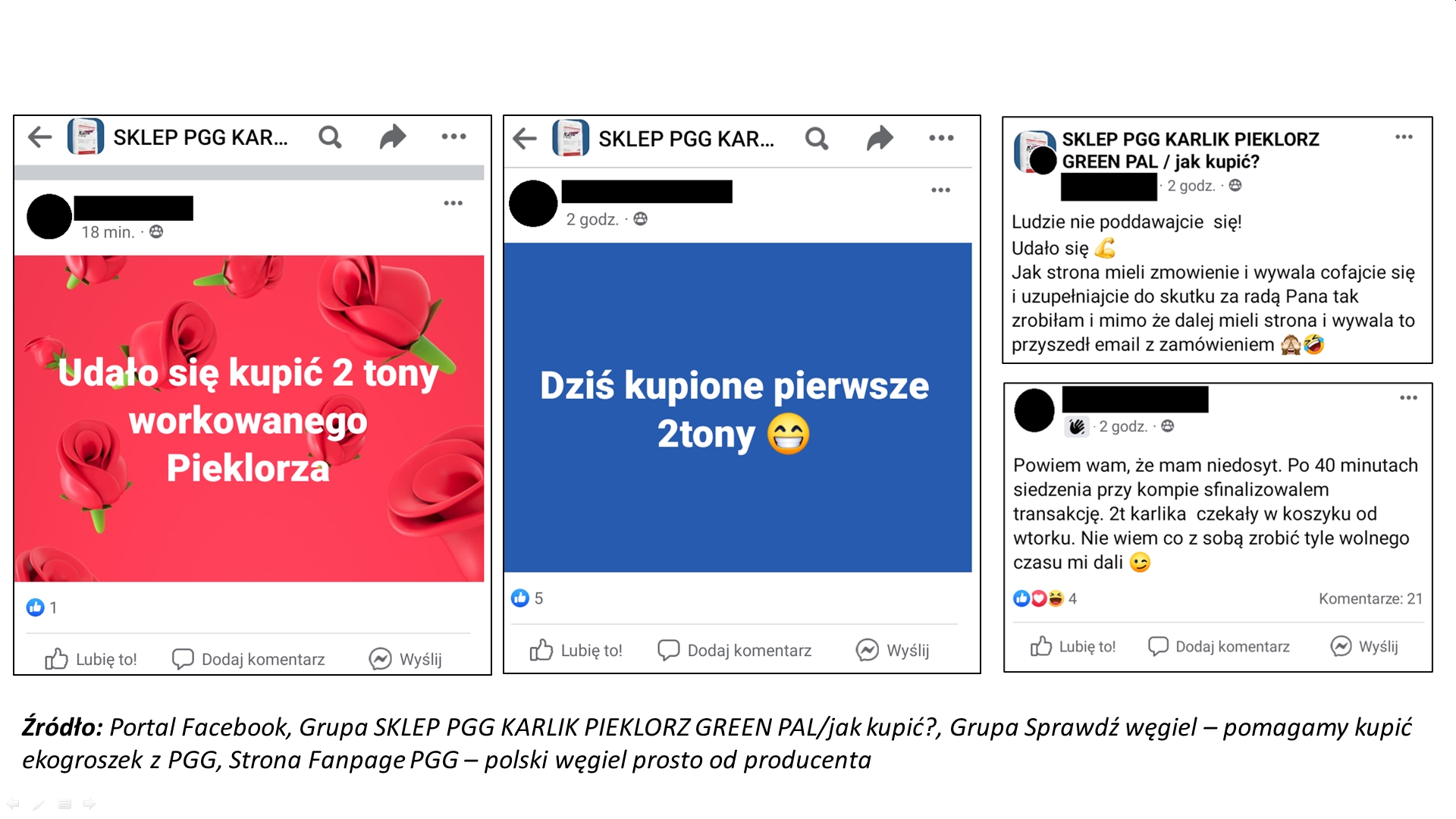Open the options menu of the blue post
The image size is (1456, 819).
point(940,190)
